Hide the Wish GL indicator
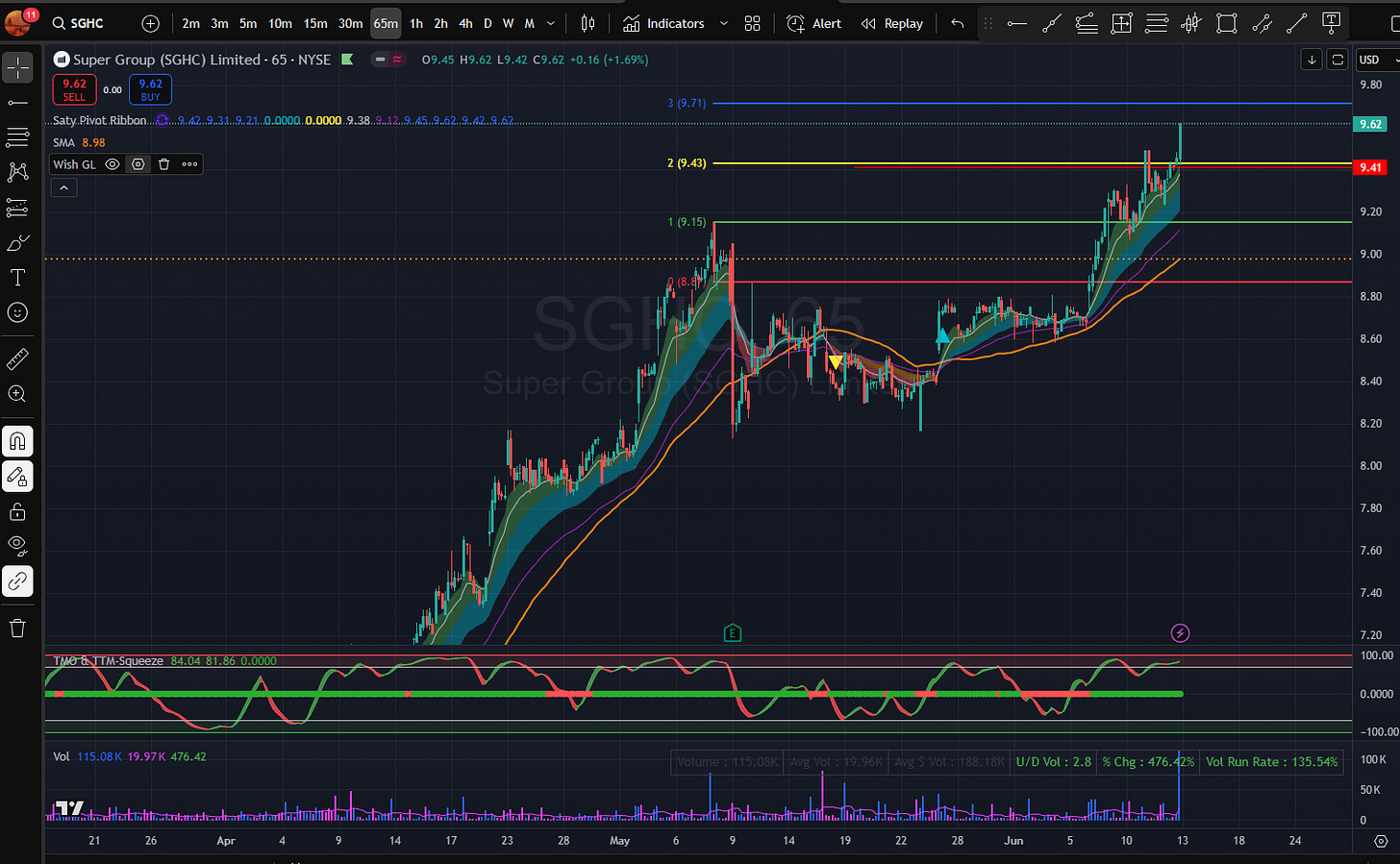The image size is (1400, 864). (112, 164)
